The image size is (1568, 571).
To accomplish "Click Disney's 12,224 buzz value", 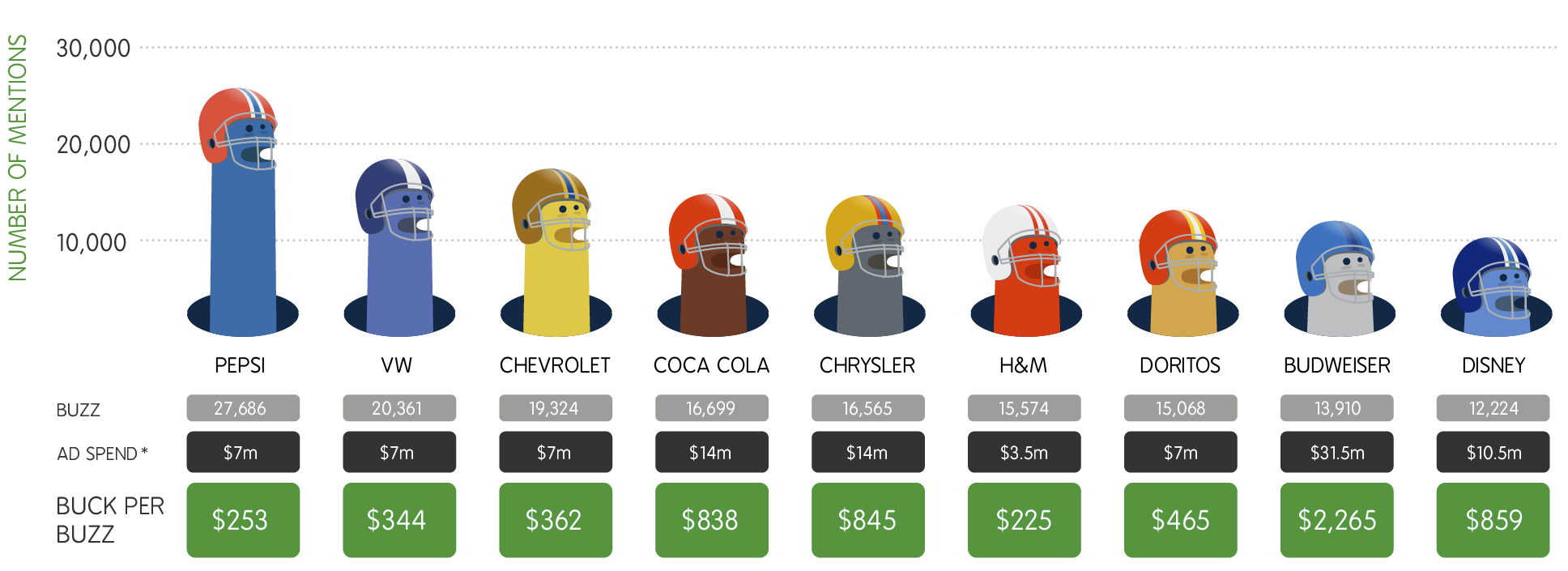I will click(1493, 408).
